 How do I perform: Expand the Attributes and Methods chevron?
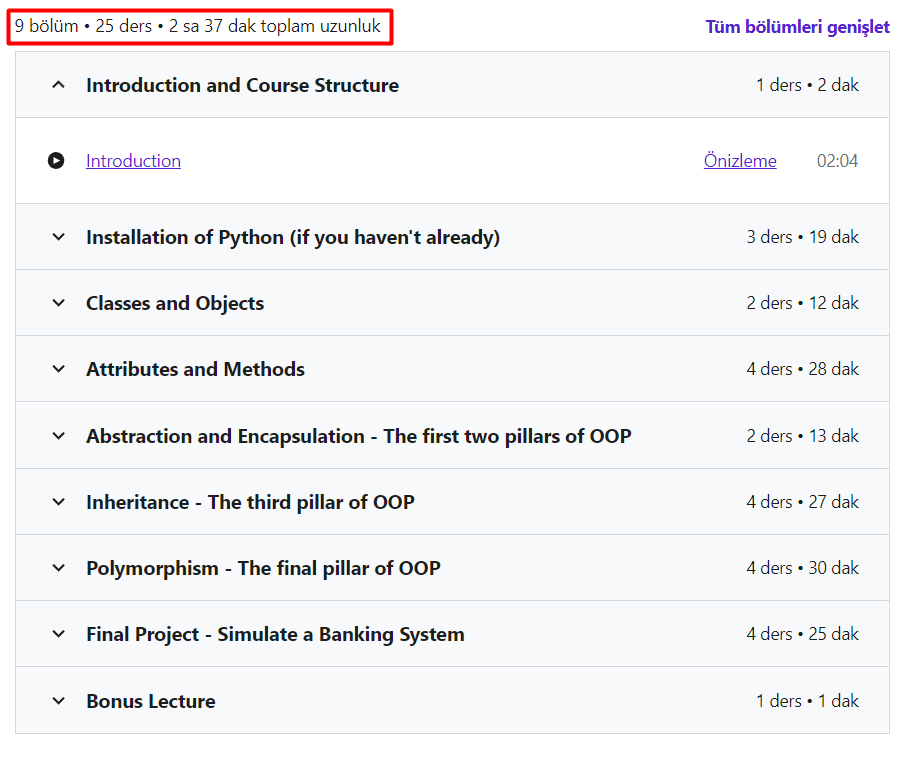click(58, 369)
